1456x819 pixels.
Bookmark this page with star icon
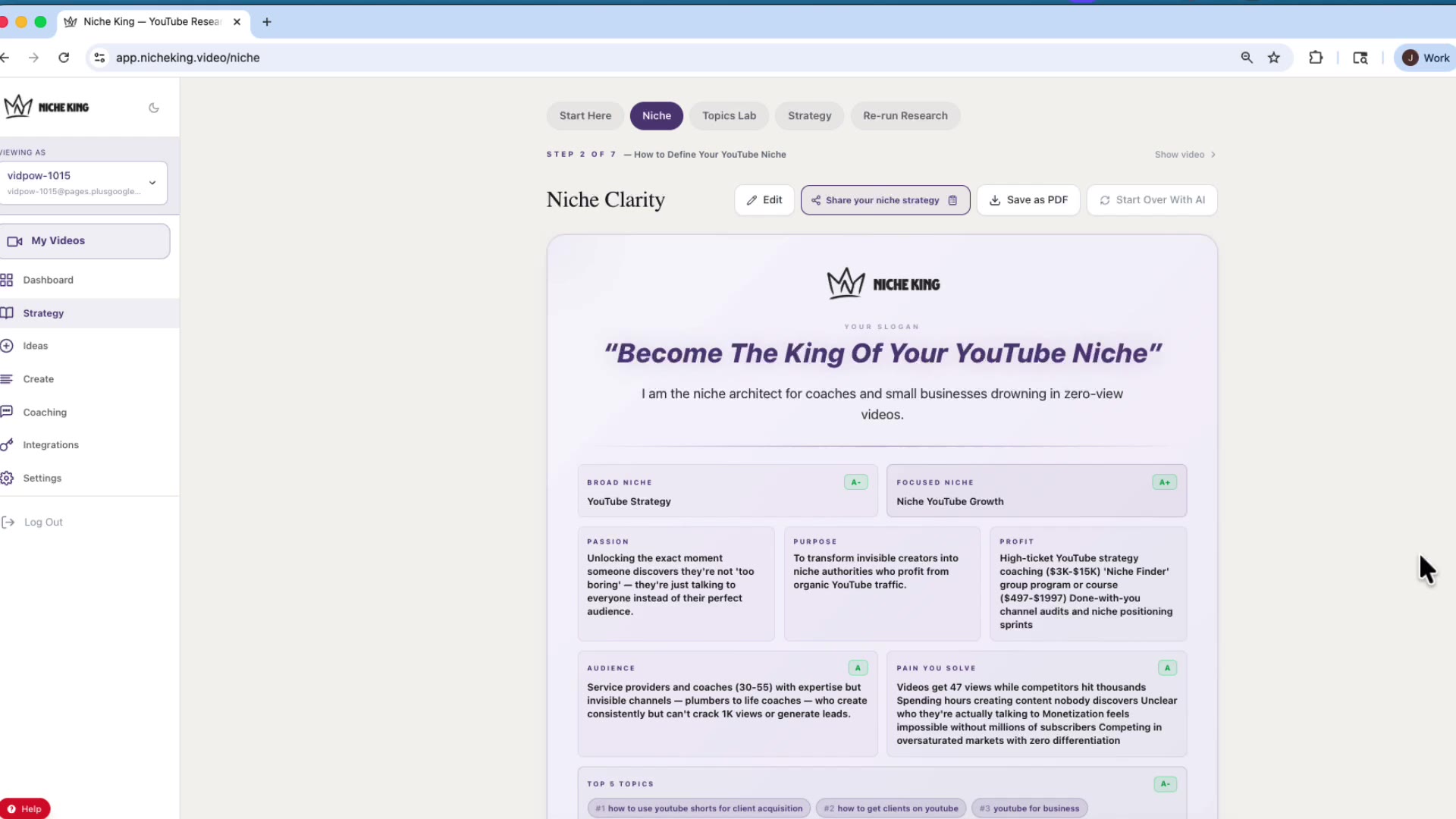(x=1274, y=58)
